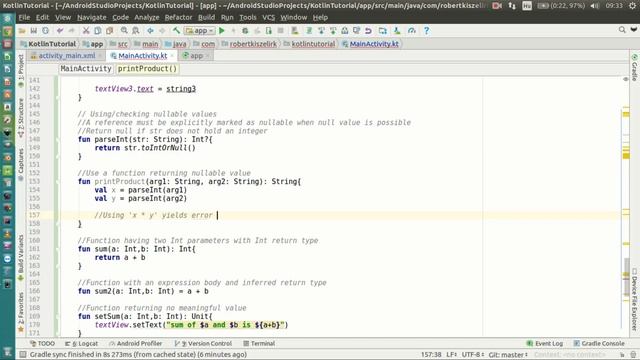Click the Make Project hammer icon

pyautogui.click(x=176, y=31)
